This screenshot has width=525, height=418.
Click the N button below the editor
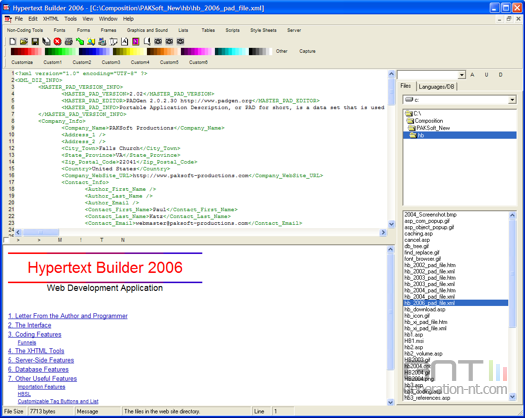pos(123,240)
